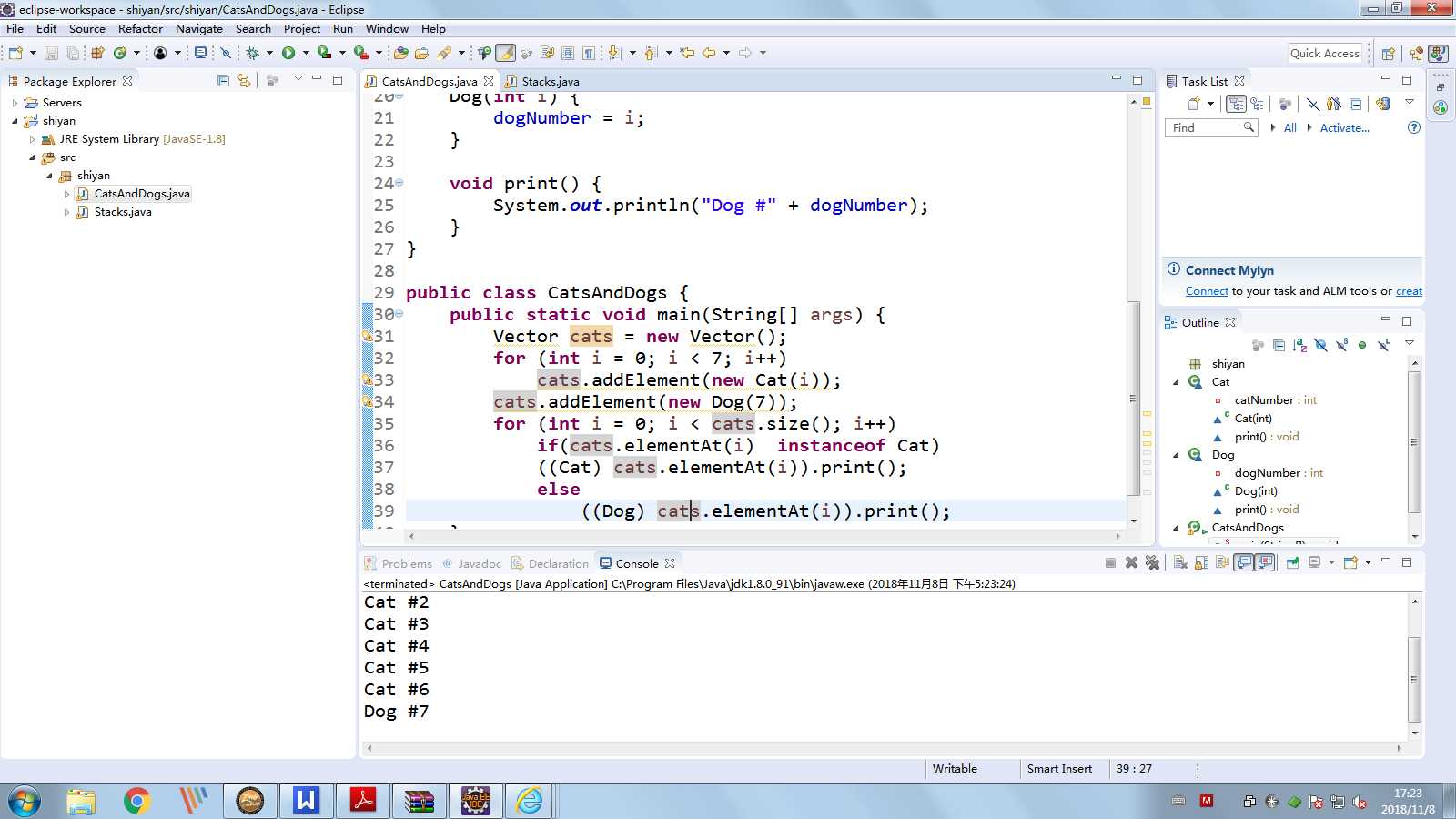This screenshot has height=819, width=1456.
Task: Toggle Hide Fields in Outline toolbar
Action: click(1320, 345)
